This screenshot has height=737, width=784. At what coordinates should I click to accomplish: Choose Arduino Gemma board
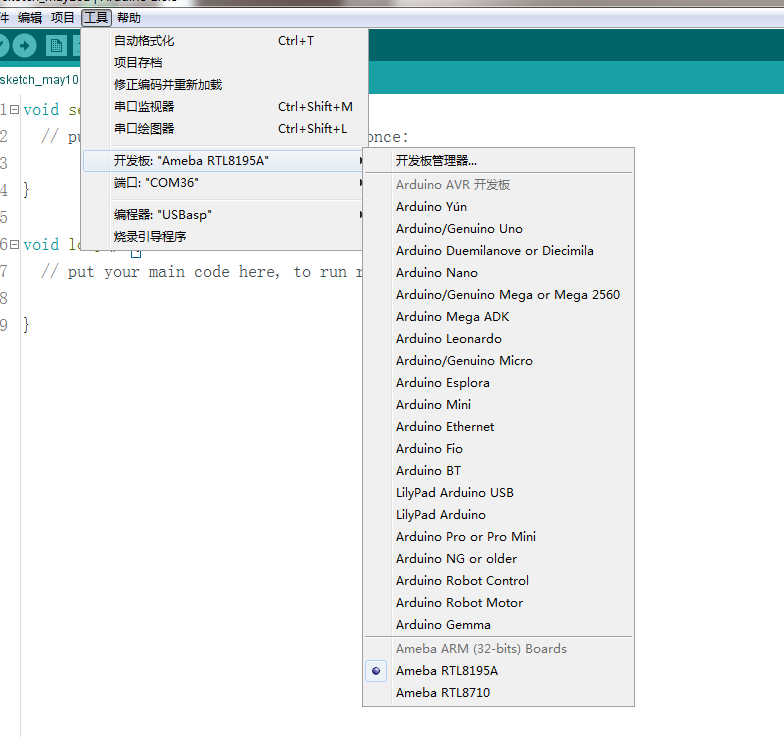tap(498, 624)
